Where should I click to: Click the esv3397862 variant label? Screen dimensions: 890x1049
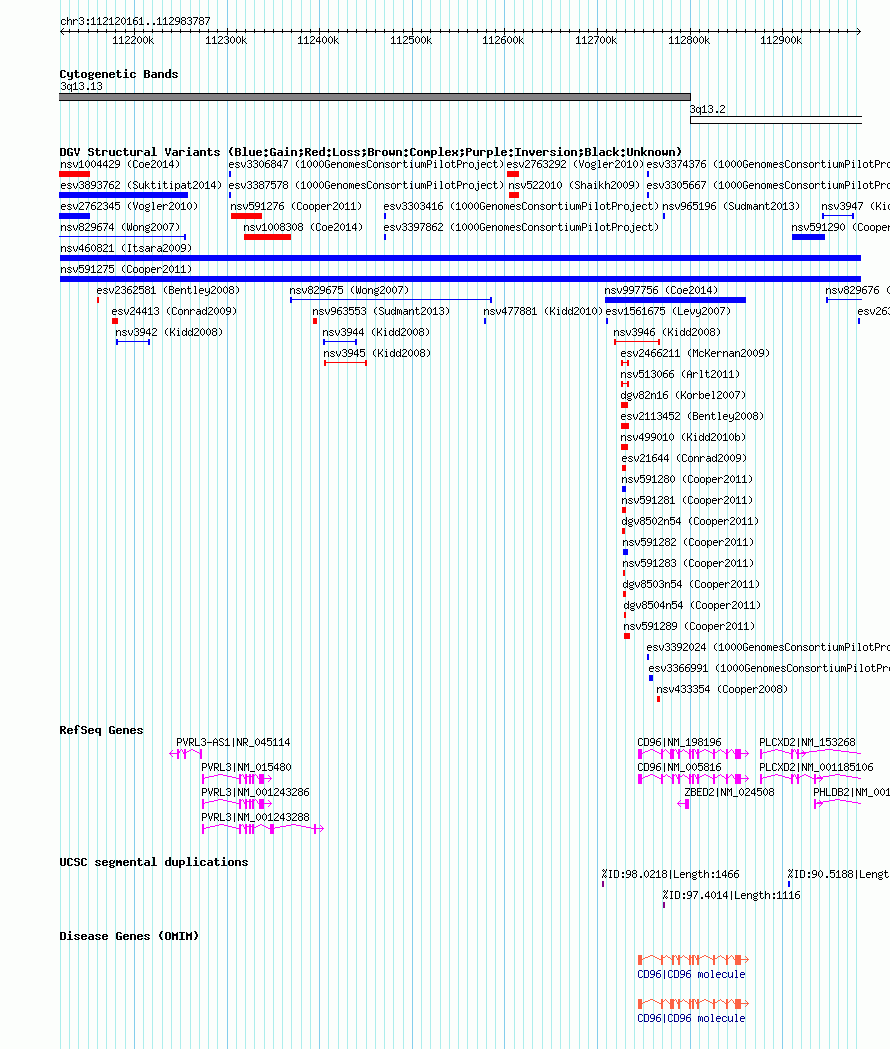click(x=521, y=227)
